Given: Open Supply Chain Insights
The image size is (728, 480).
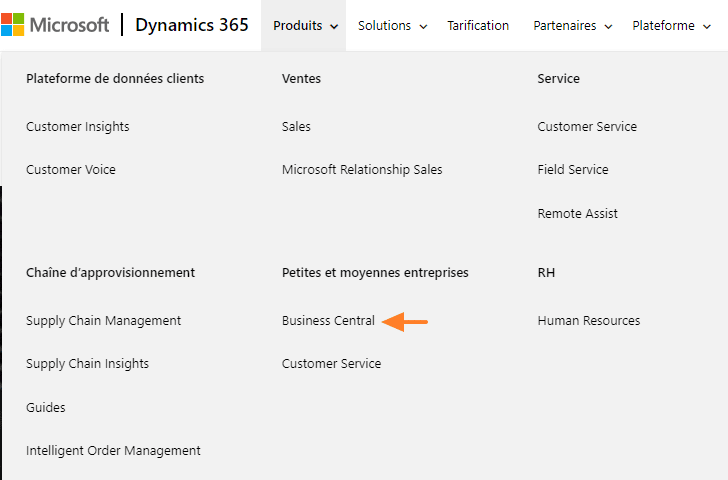Looking at the screenshot, I should click(87, 364).
